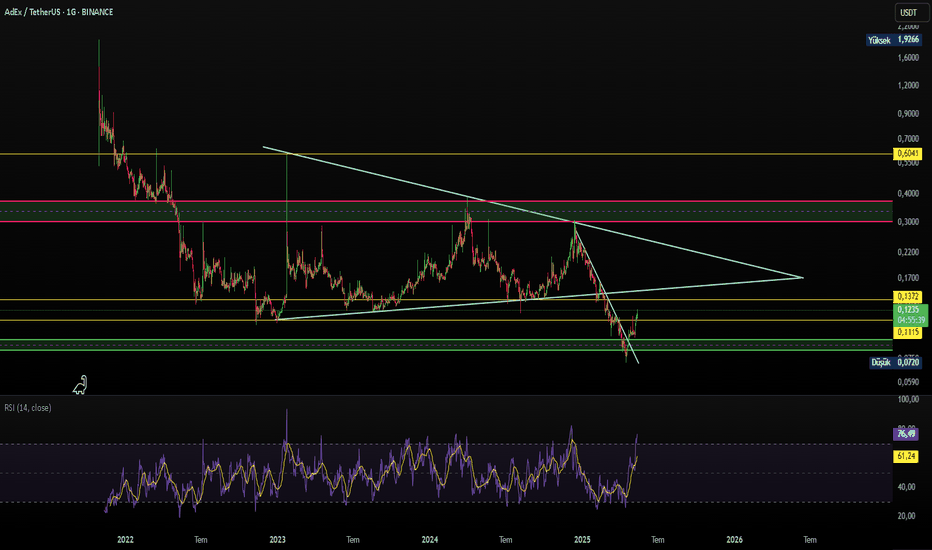Select the triangle apex where trendlines converge

(802, 277)
